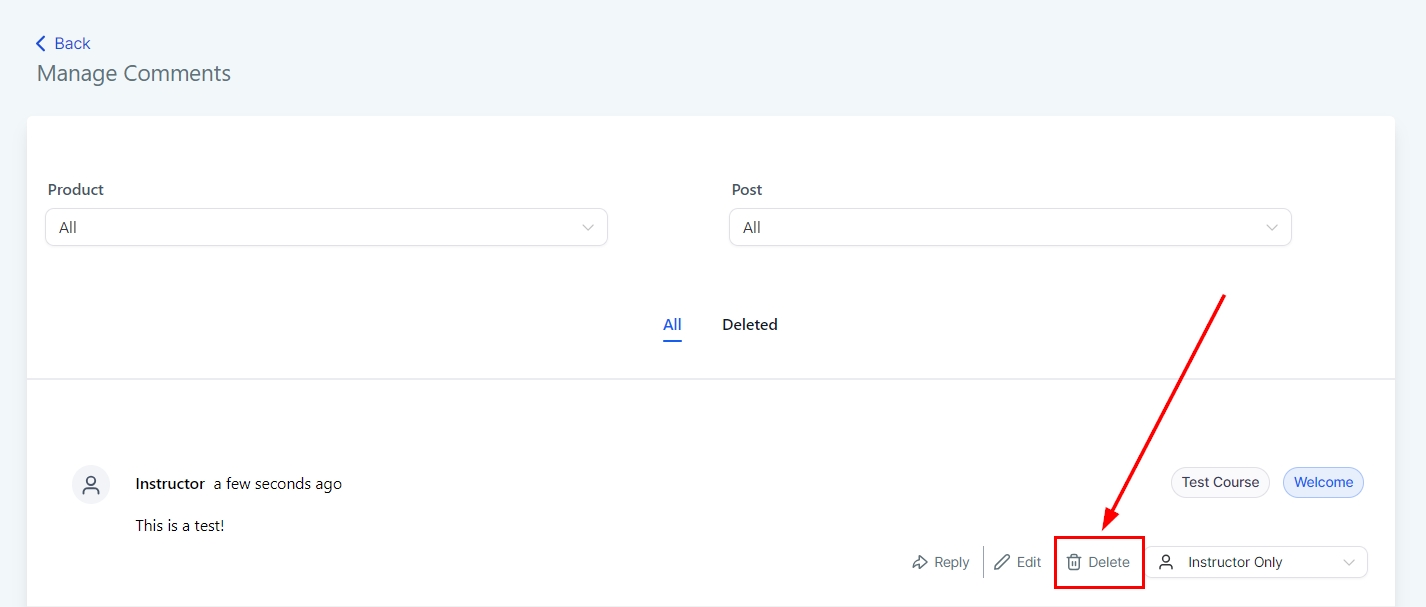Screen dimensions: 1426x607
Task: Expand the Post filter dropdown
Action: tap(1010, 227)
